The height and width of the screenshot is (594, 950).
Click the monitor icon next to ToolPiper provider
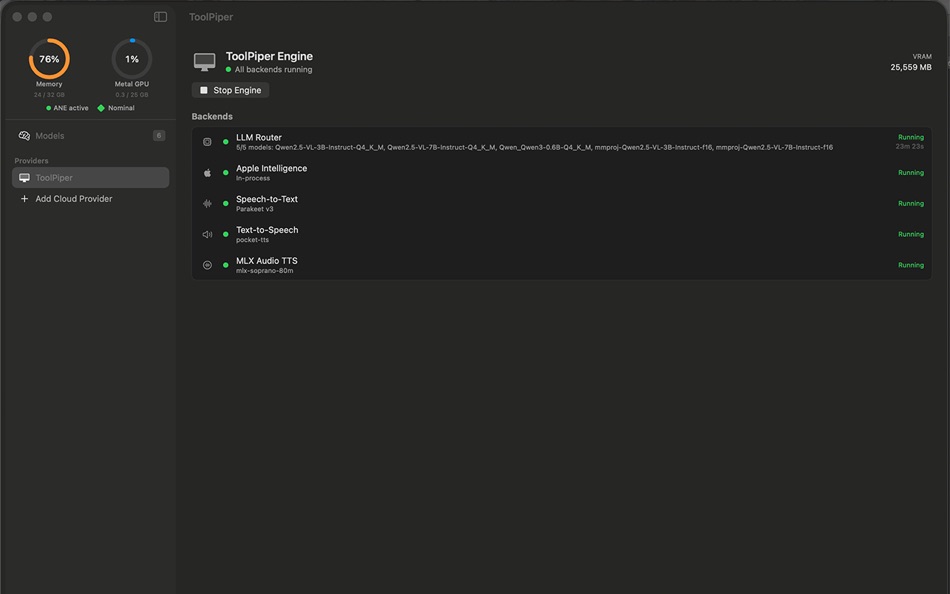pos(24,177)
